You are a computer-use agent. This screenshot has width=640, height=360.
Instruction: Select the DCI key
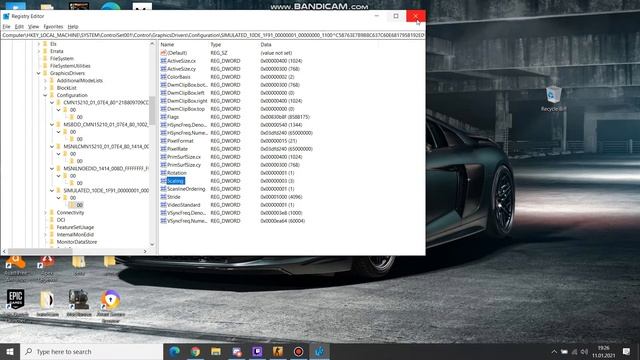pos(61,220)
